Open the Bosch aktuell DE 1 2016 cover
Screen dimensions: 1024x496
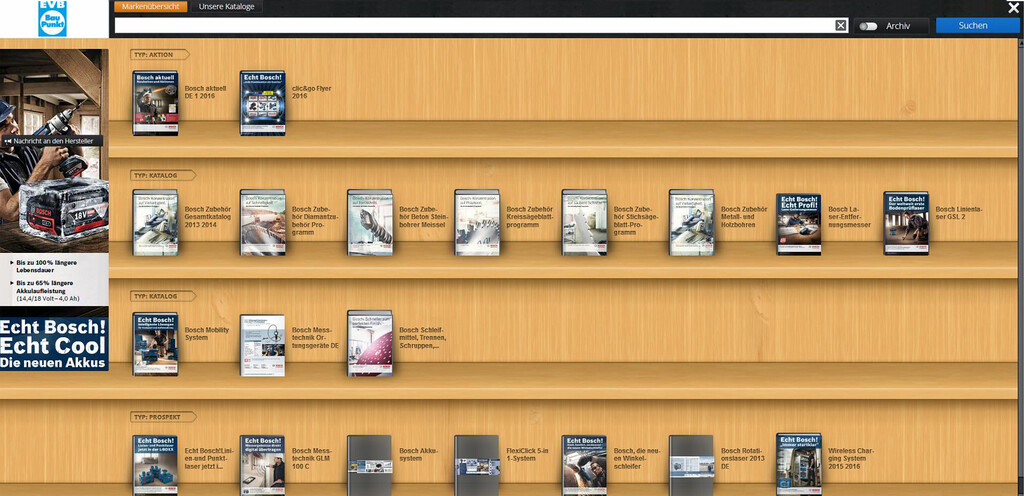[x=155, y=103]
